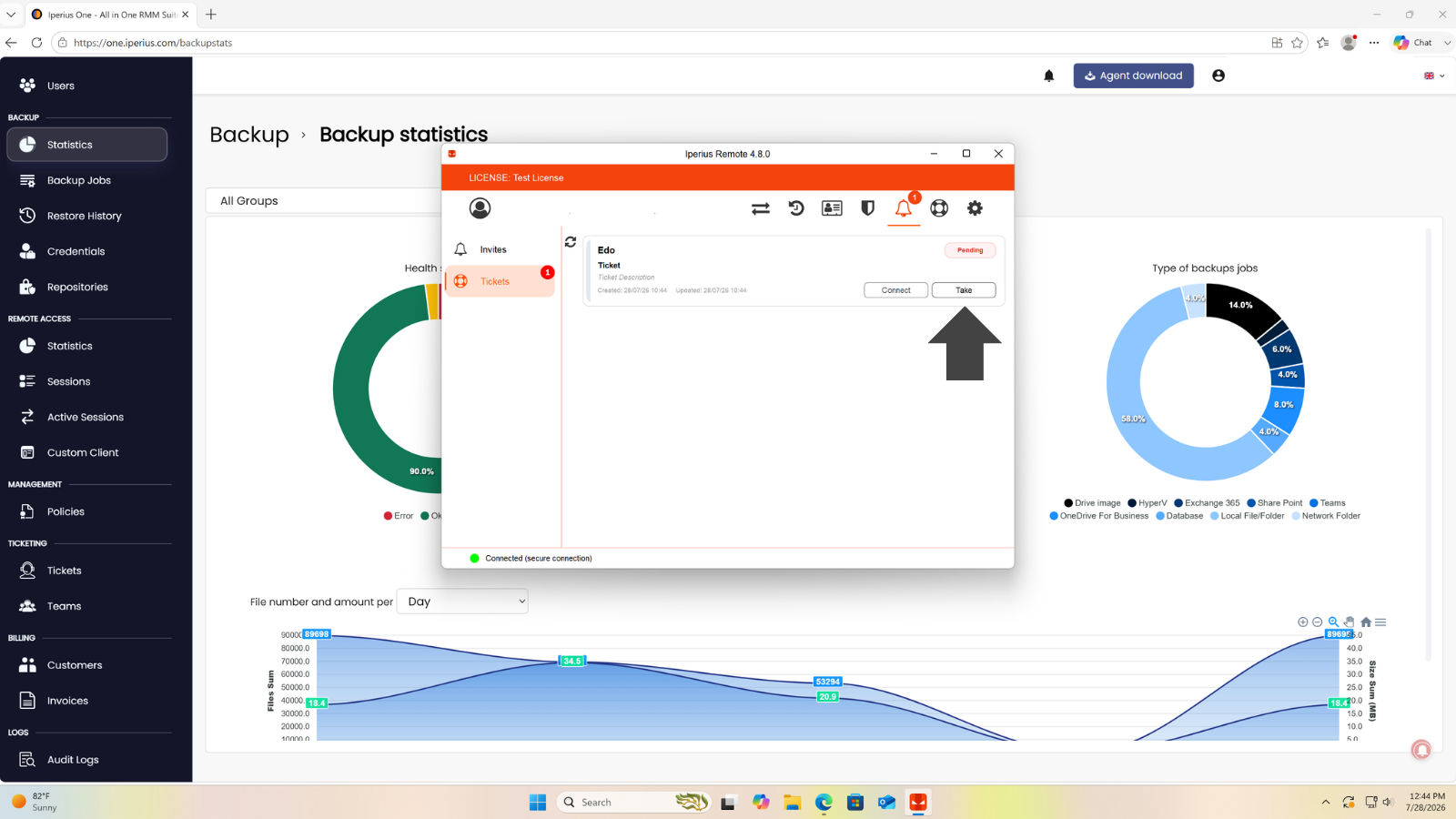1456x819 pixels.
Task: Toggle the Exchange 365 legend entry
Action: tap(1207, 503)
